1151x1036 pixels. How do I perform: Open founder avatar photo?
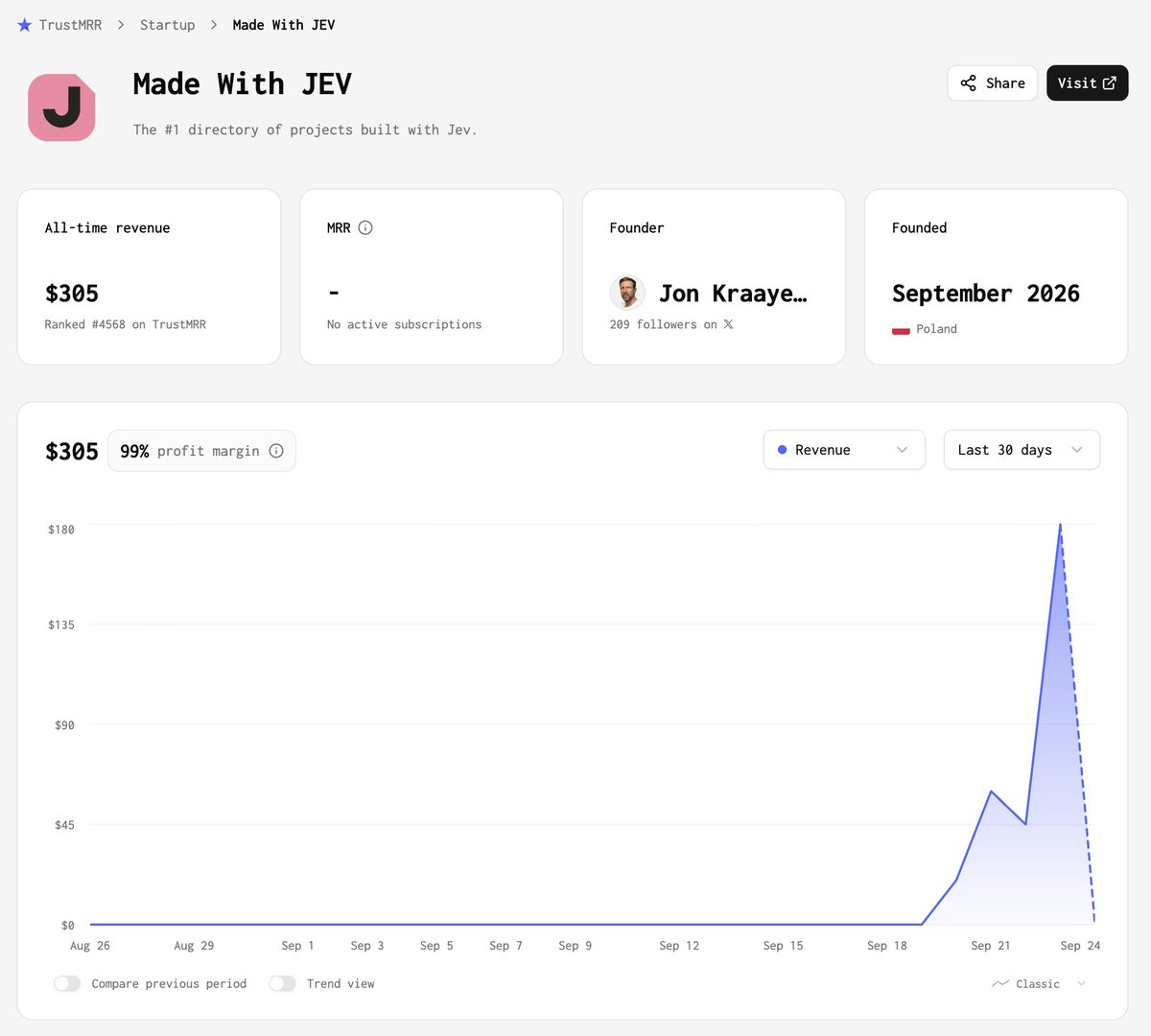626,292
